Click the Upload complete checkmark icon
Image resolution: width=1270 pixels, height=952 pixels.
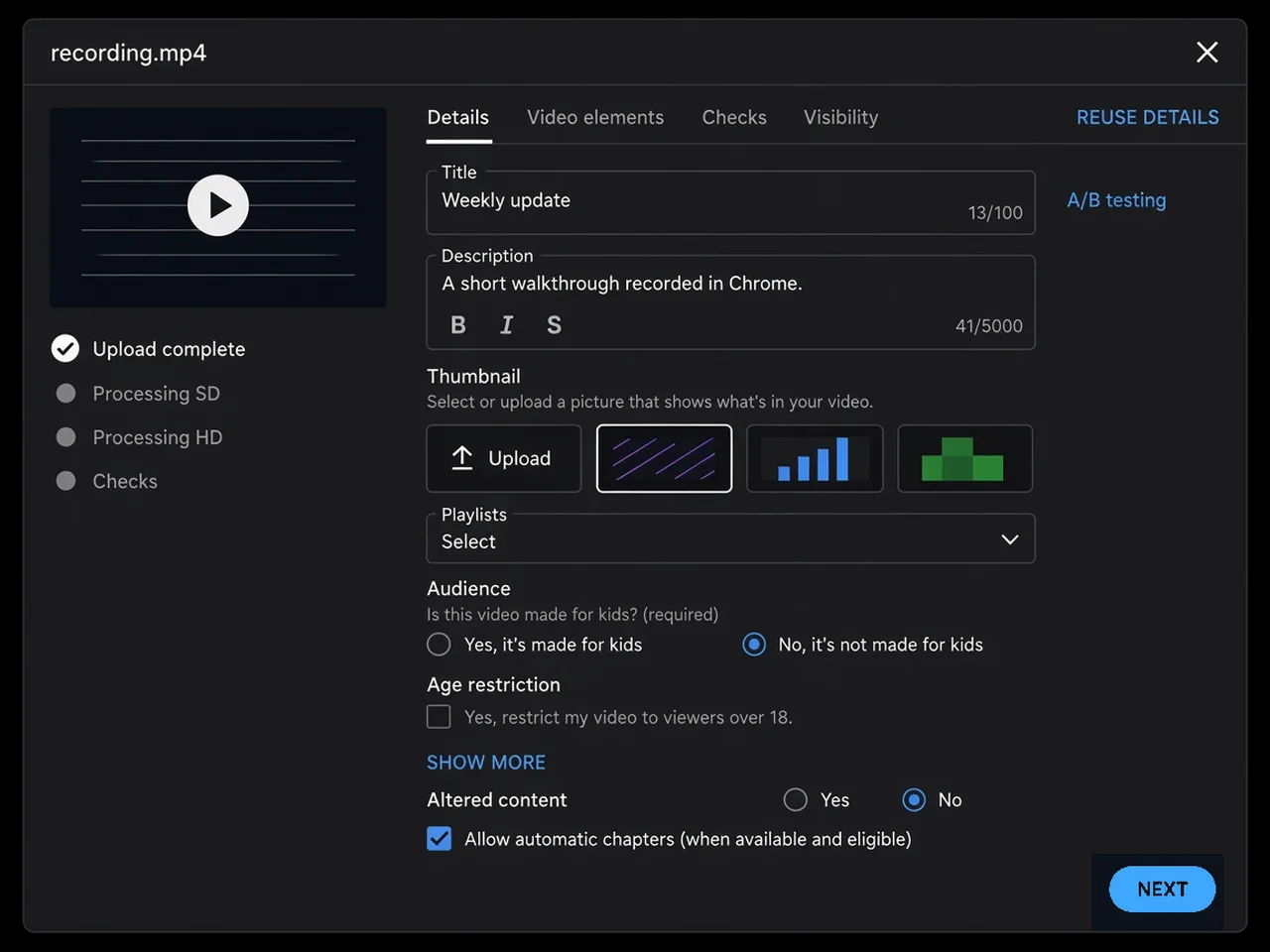[x=65, y=348]
